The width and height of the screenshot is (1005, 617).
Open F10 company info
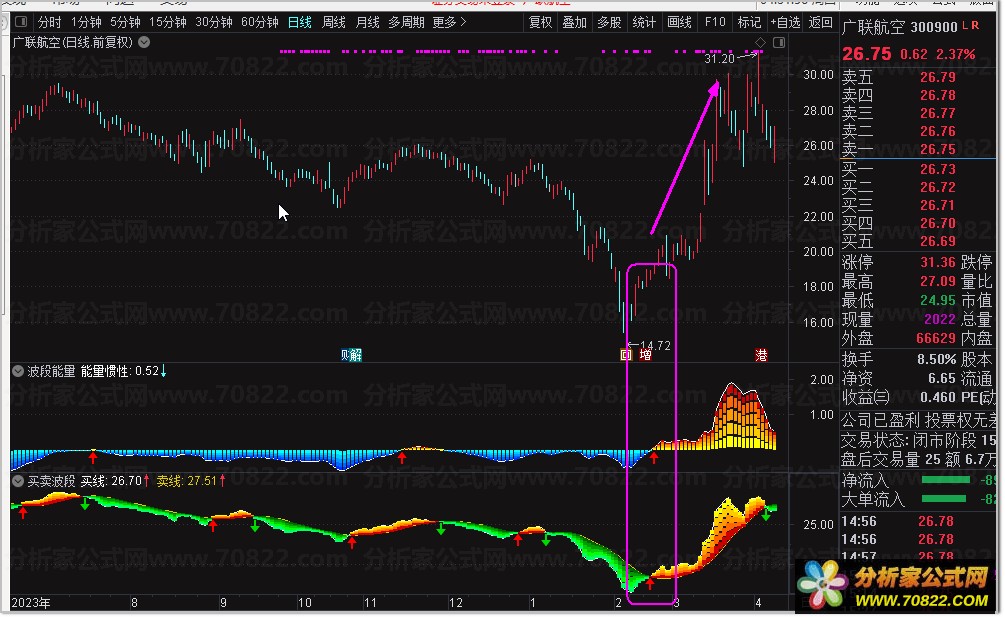click(715, 22)
